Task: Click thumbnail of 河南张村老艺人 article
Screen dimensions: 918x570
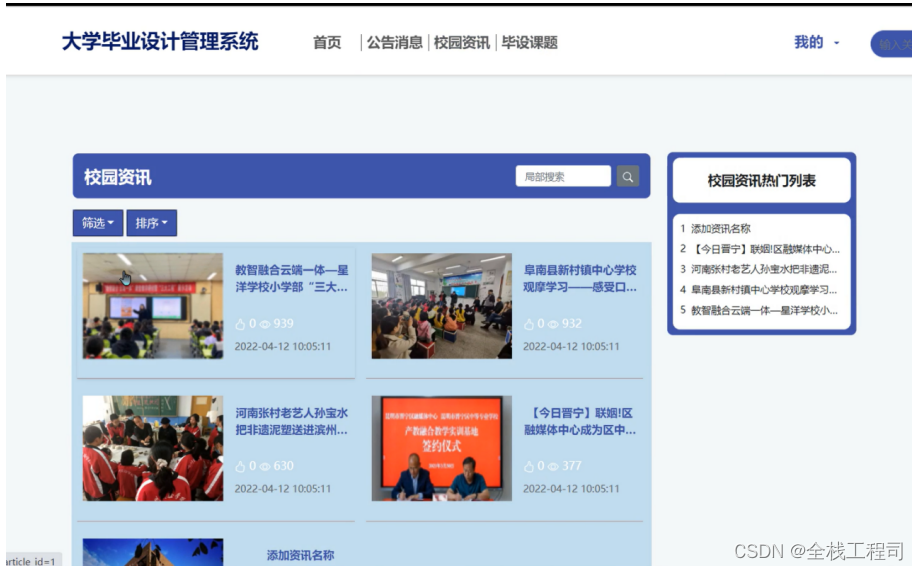Action: 153,448
